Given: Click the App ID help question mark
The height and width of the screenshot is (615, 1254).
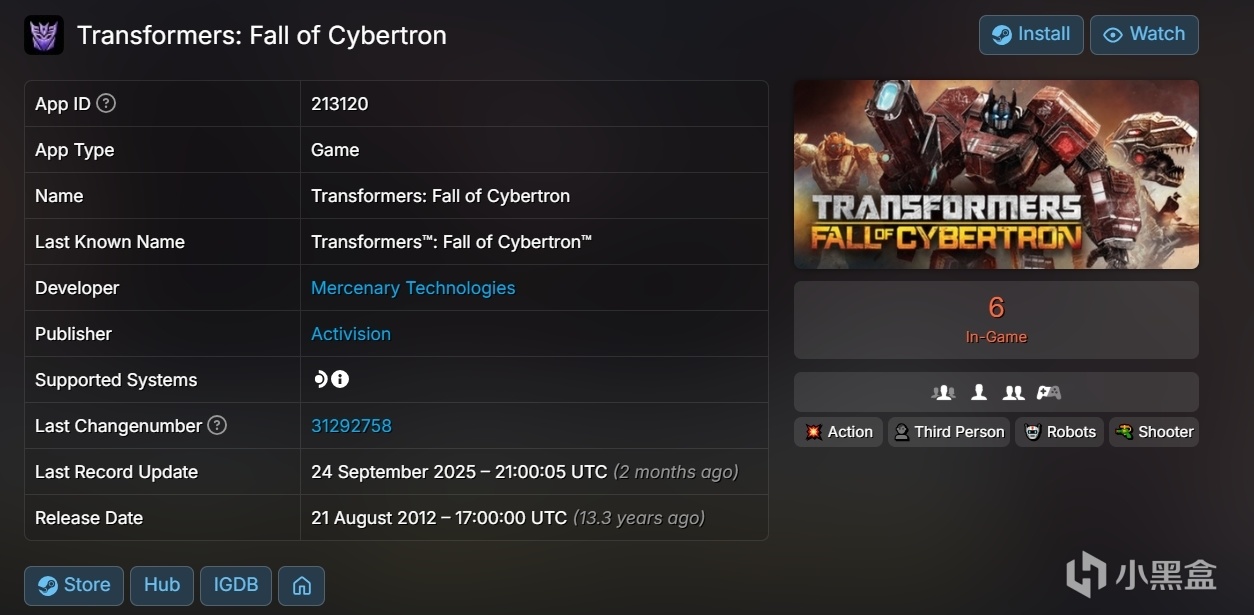Looking at the screenshot, I should point(106,103).
